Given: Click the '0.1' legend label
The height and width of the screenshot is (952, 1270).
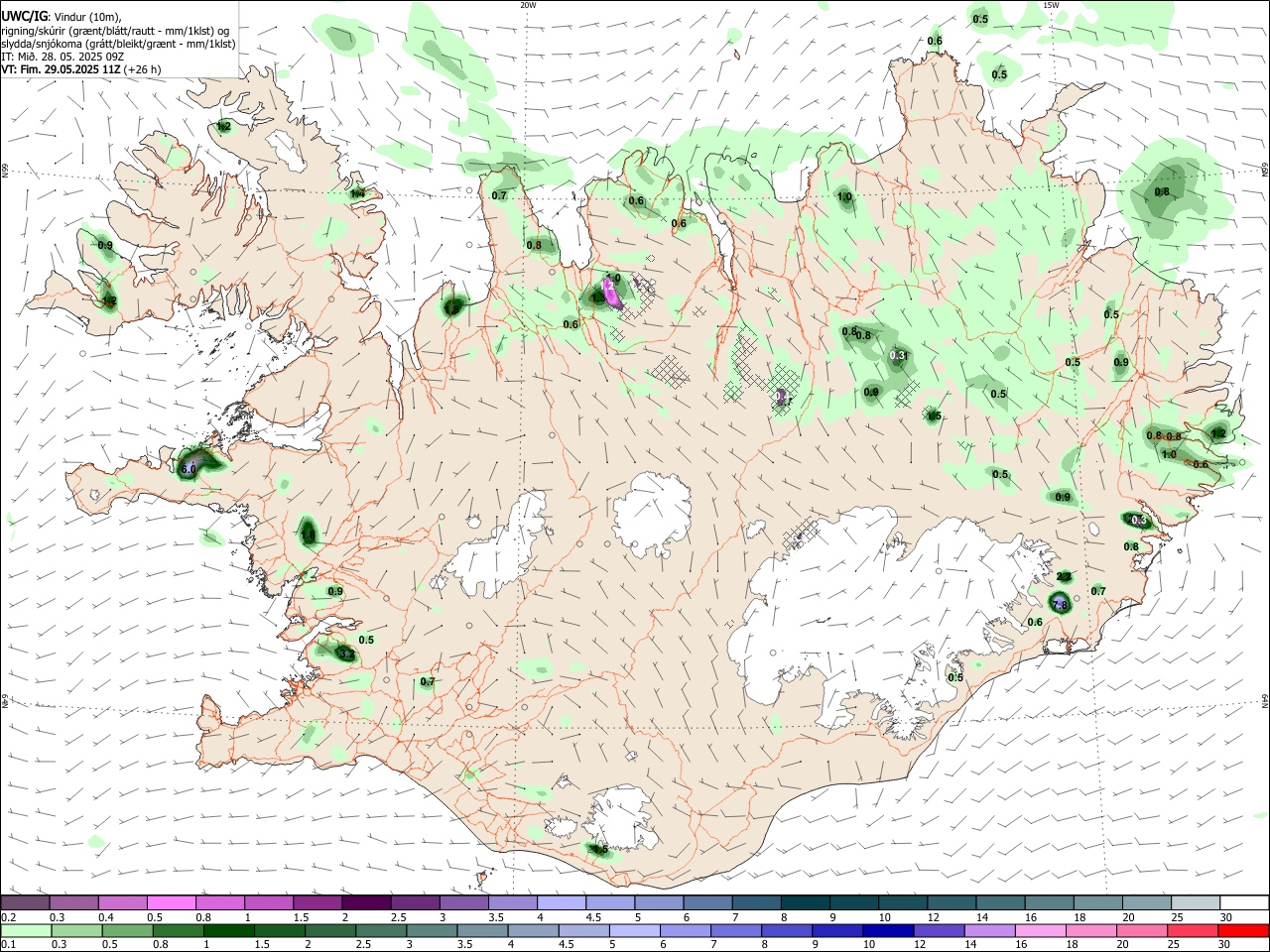Looking at the screenshot, I should [x=8, y=946].
